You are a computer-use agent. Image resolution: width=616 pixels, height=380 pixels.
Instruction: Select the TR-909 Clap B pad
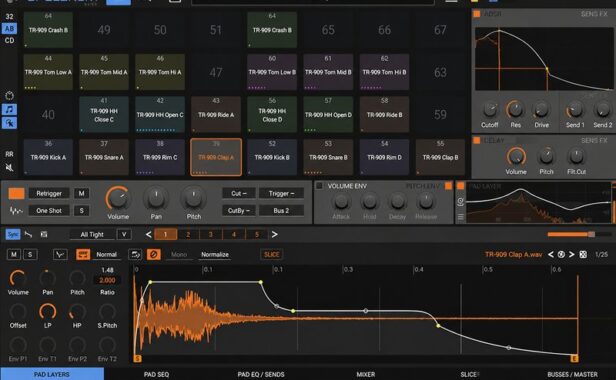click(x=440, y=157)
